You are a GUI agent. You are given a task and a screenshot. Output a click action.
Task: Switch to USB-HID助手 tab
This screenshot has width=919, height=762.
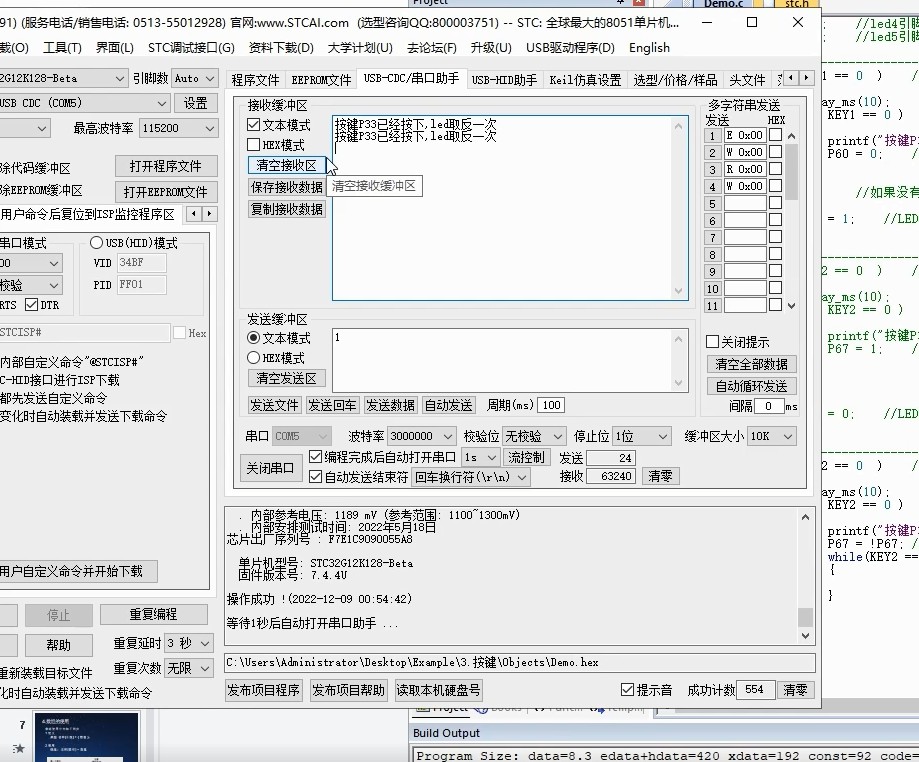click(x=504, y=80)
